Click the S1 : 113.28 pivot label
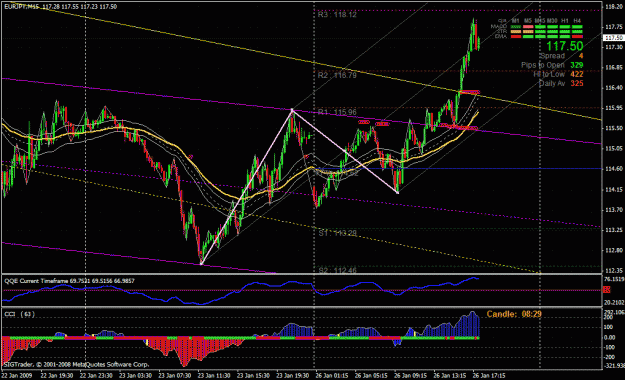The image size is (625, 380). [337, 233]
